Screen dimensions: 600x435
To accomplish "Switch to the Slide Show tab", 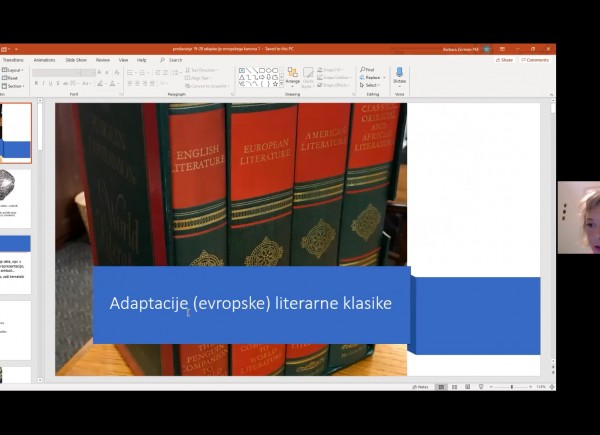I will 76,60.
